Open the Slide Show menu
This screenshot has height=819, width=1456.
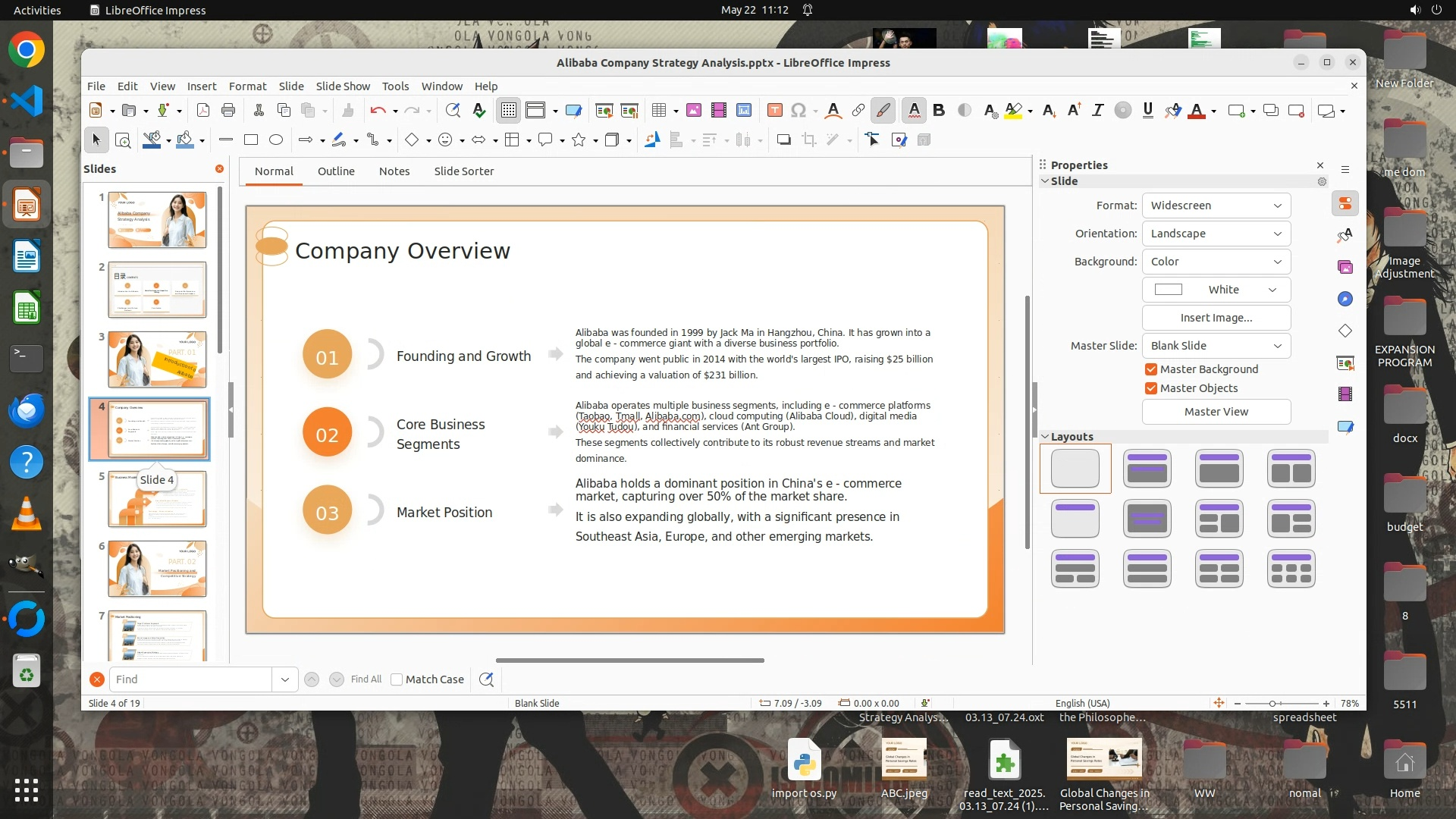[x=343, y=86]
